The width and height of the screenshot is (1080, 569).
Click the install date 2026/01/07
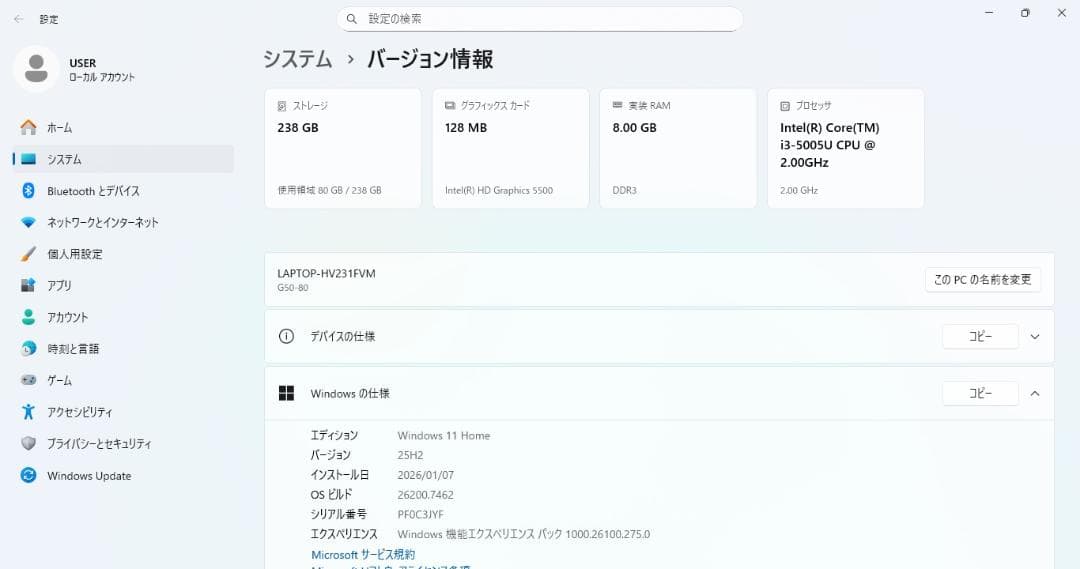426,475
